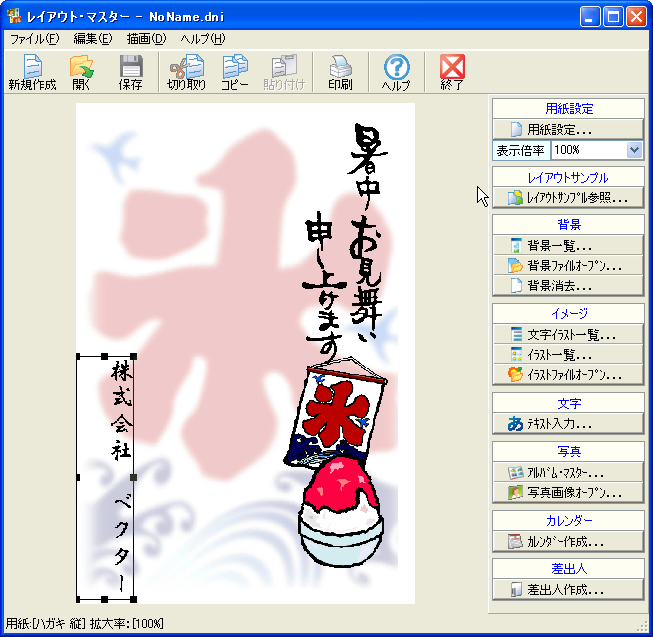
Task: Click テキスト入力... text input button
Action: tap(568, 424)
